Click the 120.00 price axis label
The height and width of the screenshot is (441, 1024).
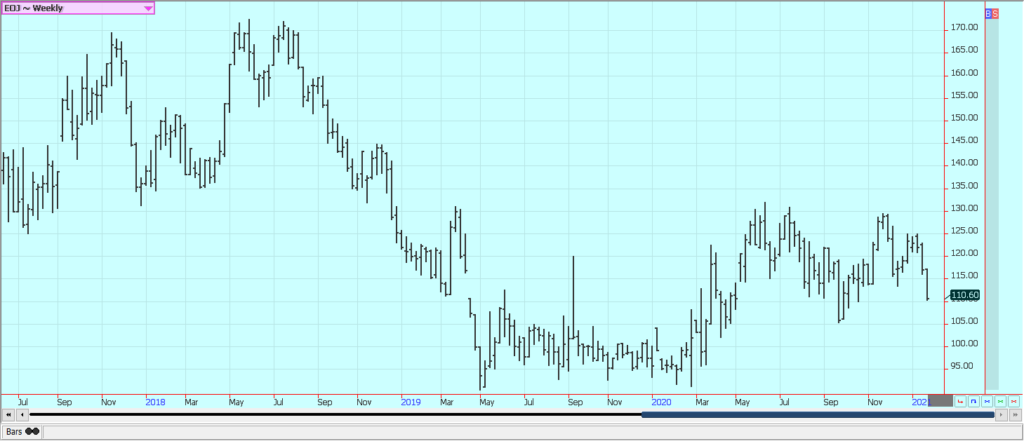(964, 253)
